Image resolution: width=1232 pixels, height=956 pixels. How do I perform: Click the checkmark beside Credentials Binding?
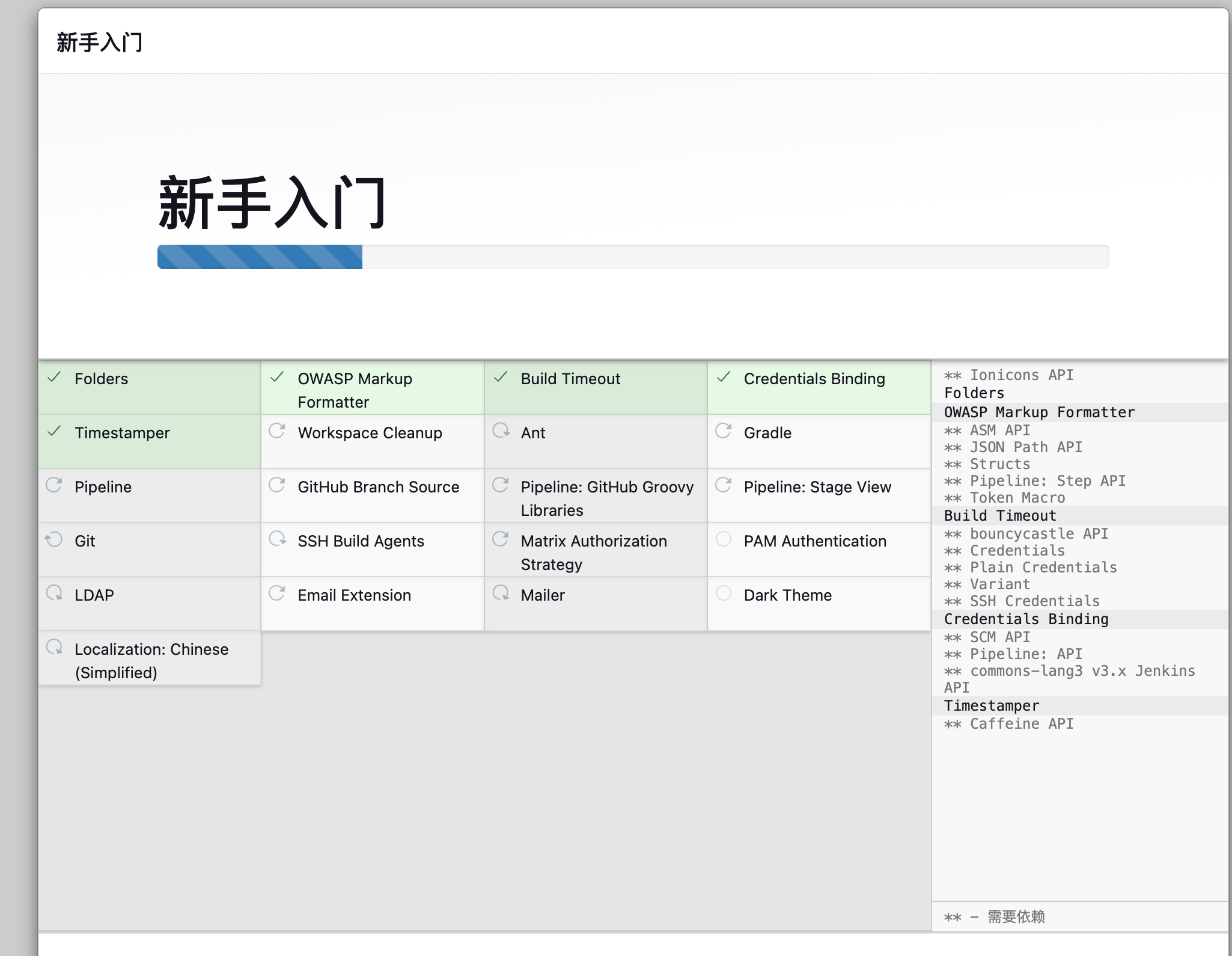[x=724, y=378]
